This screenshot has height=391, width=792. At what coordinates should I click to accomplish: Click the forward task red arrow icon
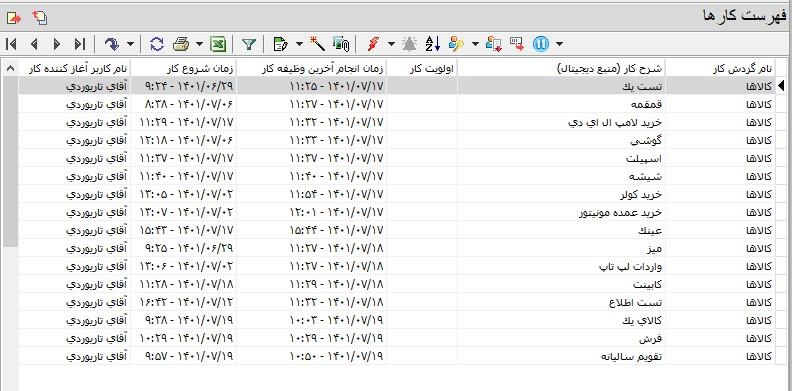pos(517,44)
